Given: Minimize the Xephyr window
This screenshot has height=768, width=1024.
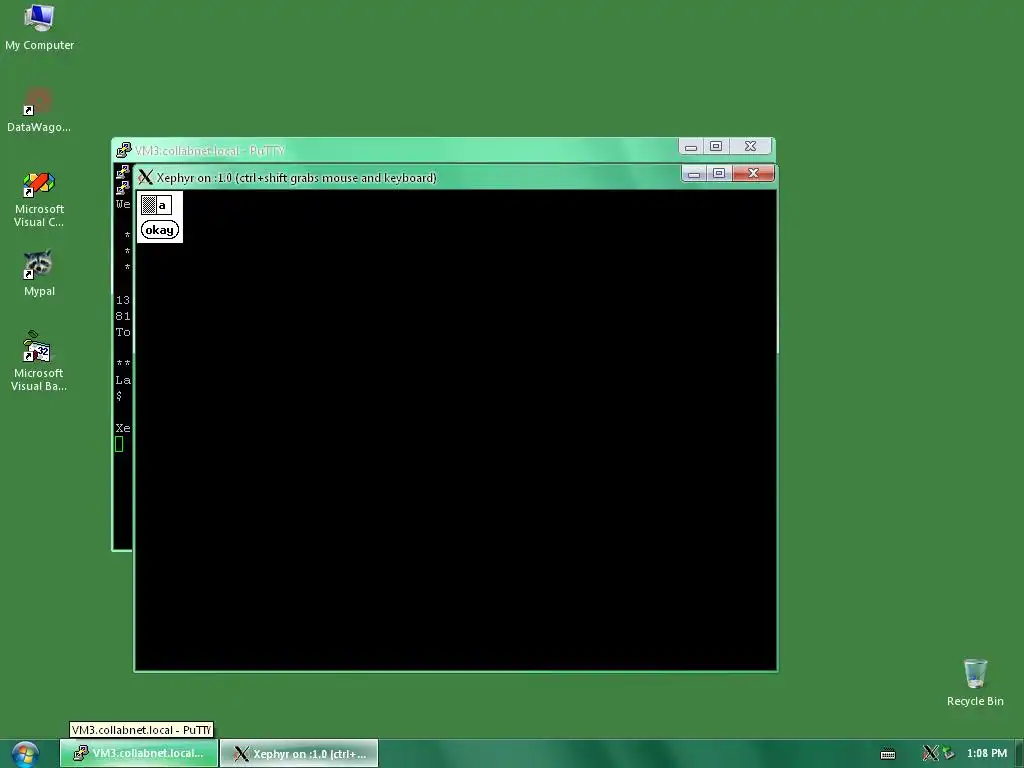Looking at the screenshot, I should click(x=694, y=174).
